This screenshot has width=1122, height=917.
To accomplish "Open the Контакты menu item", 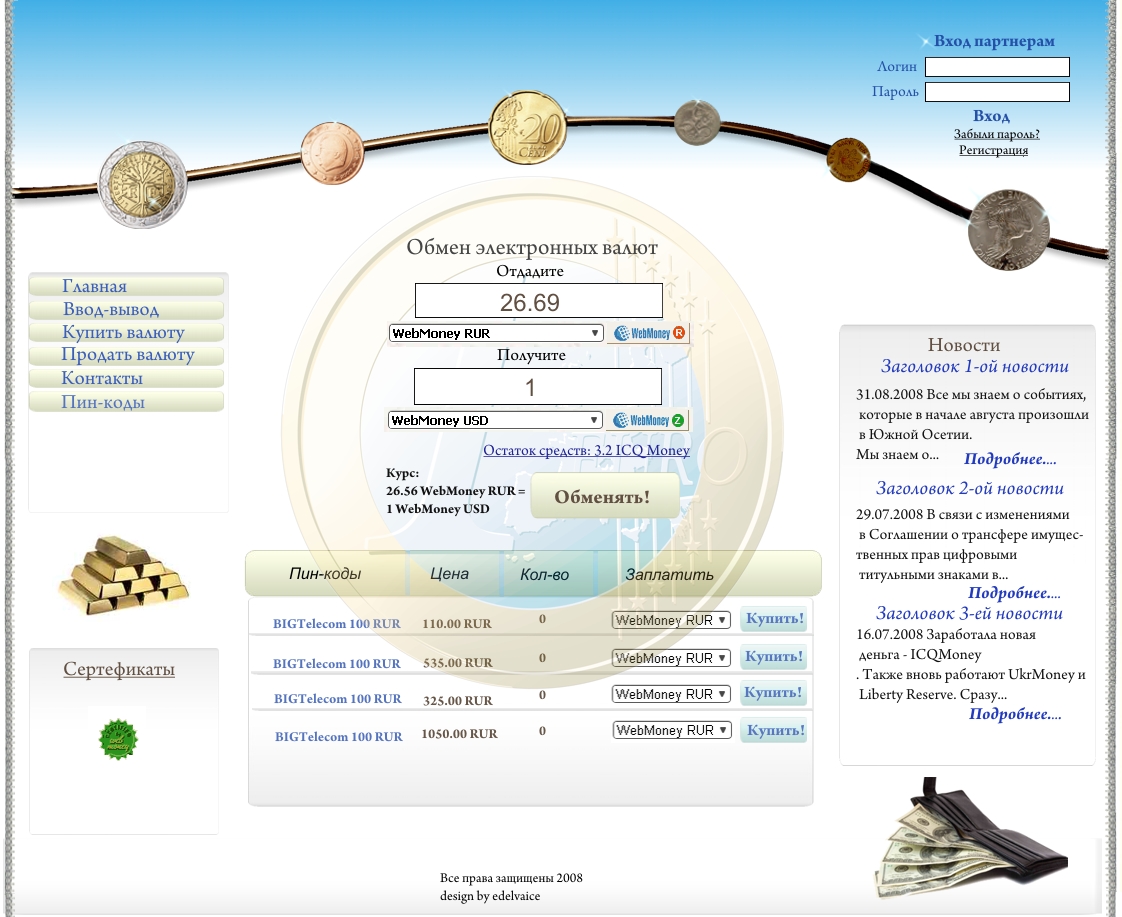I will pyautogui.click(x=126, y=378).
